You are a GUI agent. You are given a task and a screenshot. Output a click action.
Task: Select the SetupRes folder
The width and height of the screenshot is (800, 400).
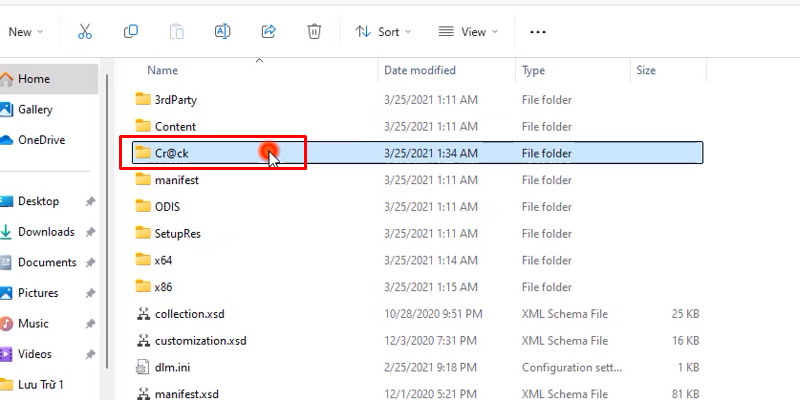(177, 233)
